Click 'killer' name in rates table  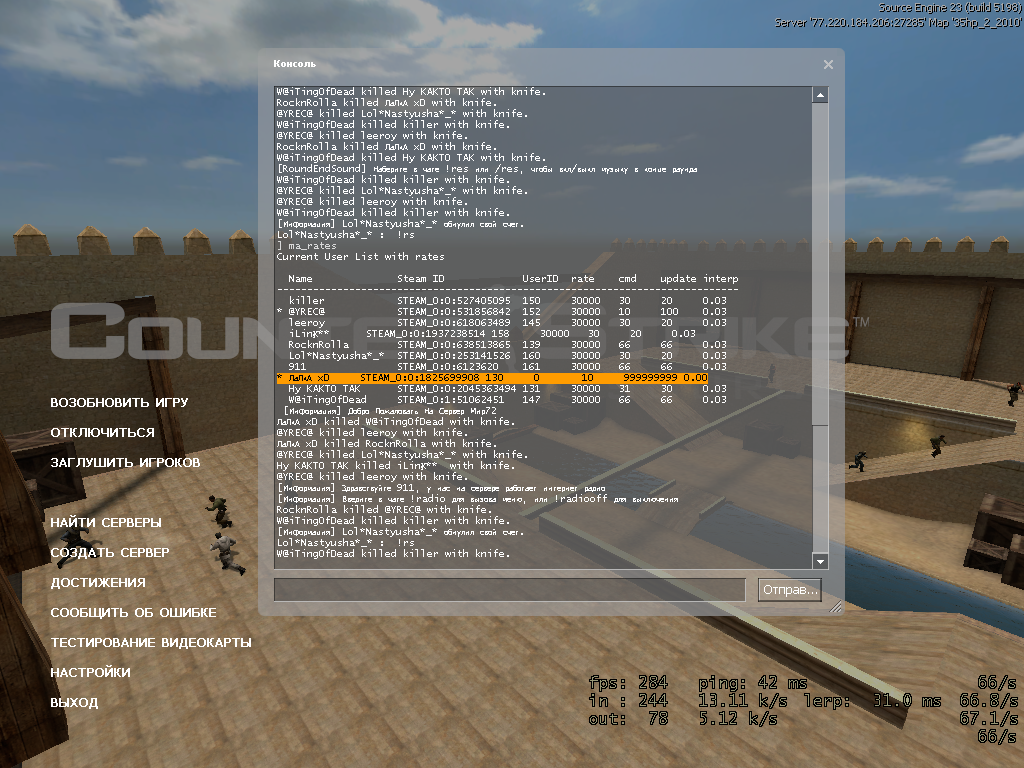coord(306,301)
